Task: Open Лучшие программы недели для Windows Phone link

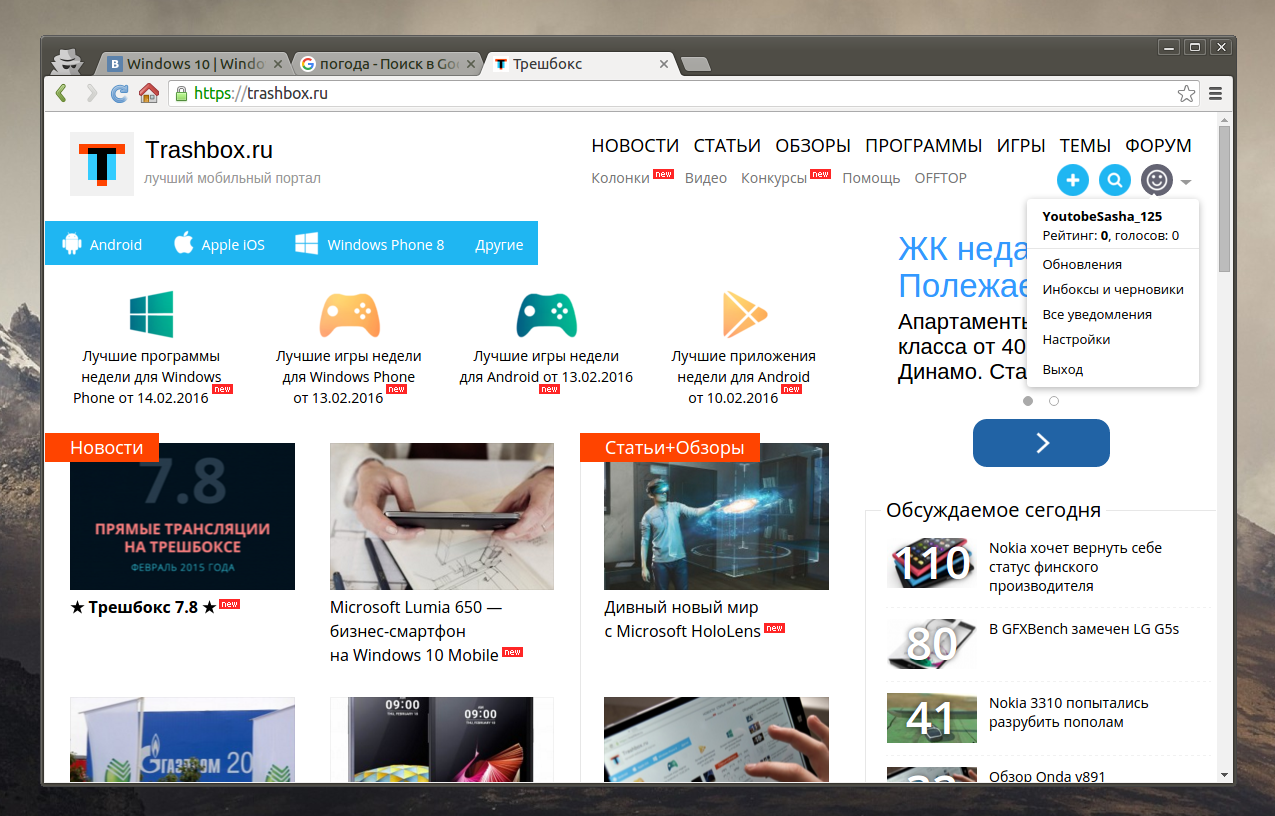Action: pyautogui.click(x=151, y=377)
